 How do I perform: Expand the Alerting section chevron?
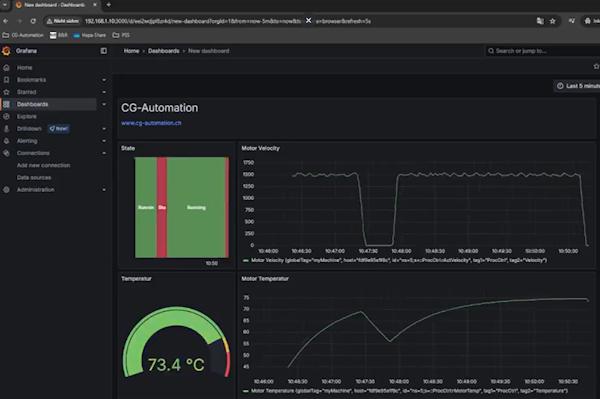104,141
